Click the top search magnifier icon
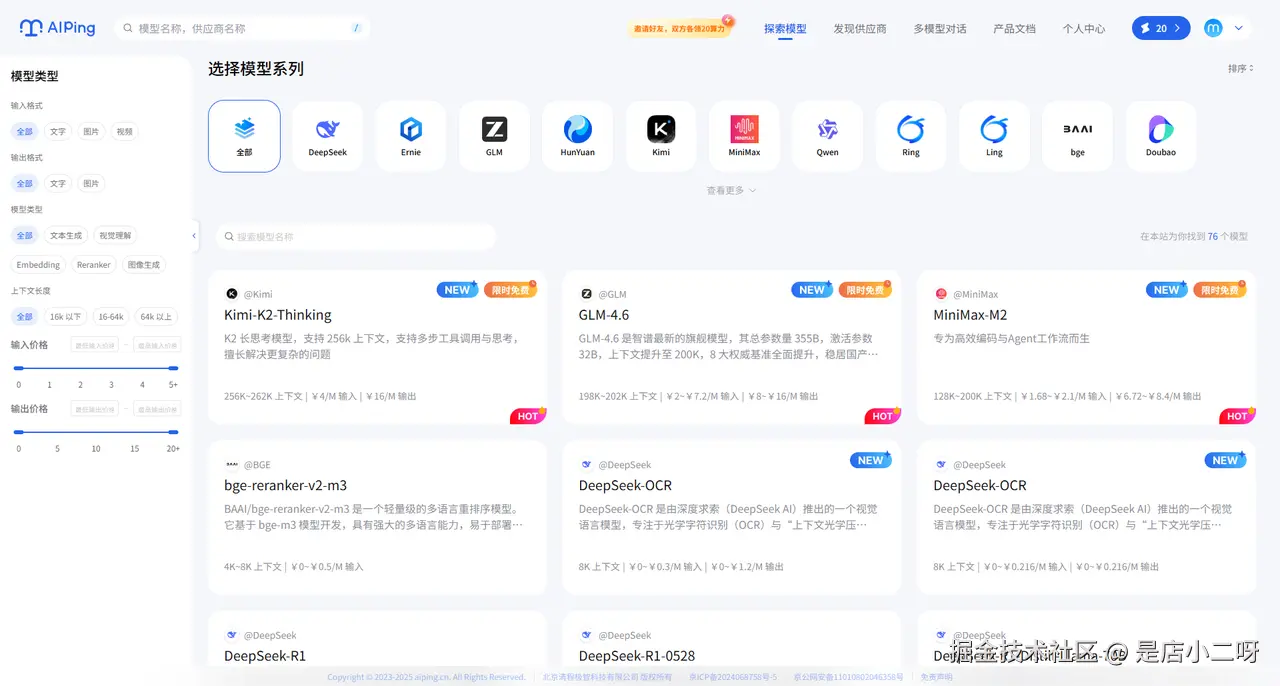This screenshot has height=686, width=1280. (128, 28)
